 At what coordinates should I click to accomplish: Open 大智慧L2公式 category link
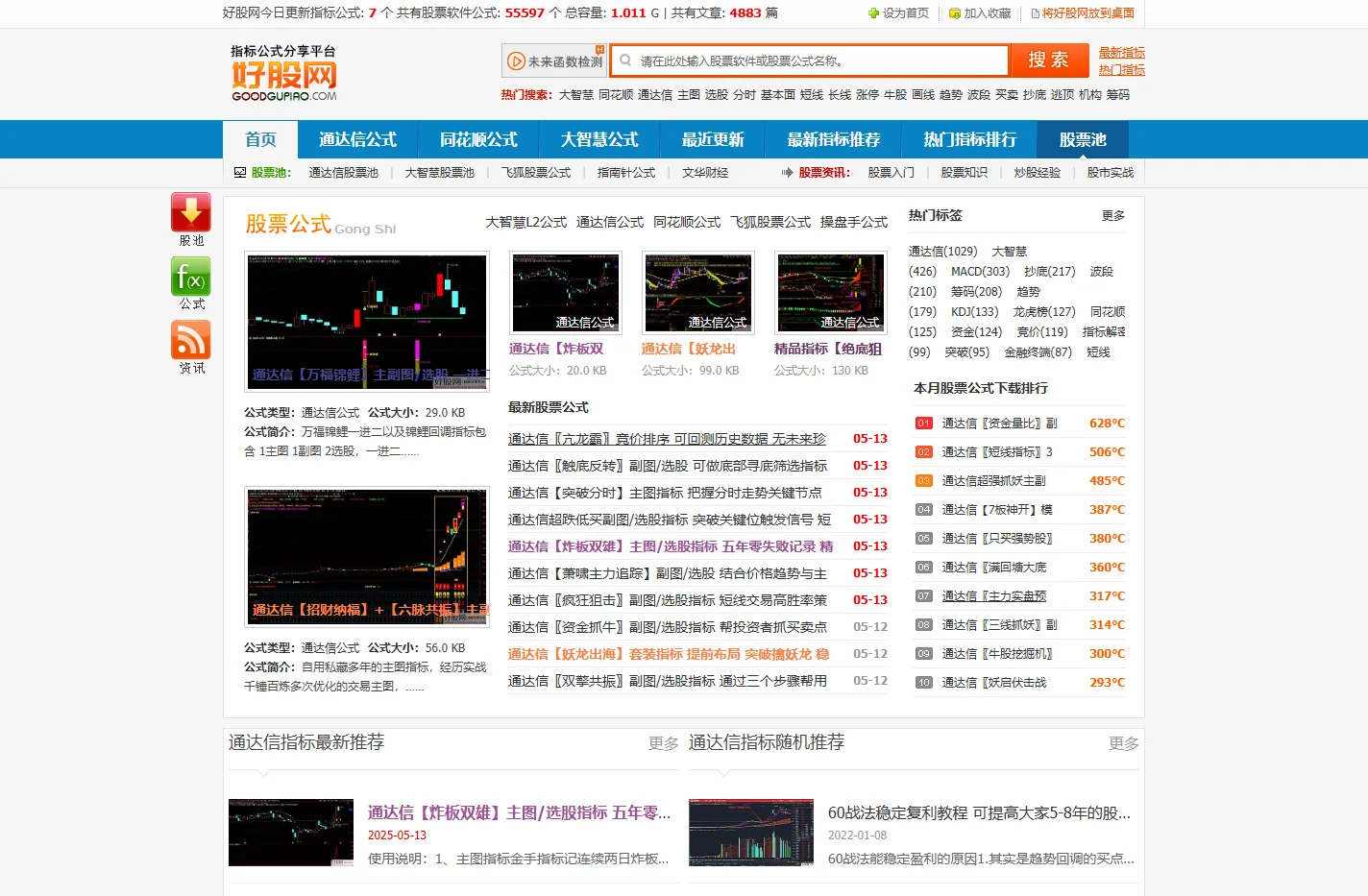[525, 222]
